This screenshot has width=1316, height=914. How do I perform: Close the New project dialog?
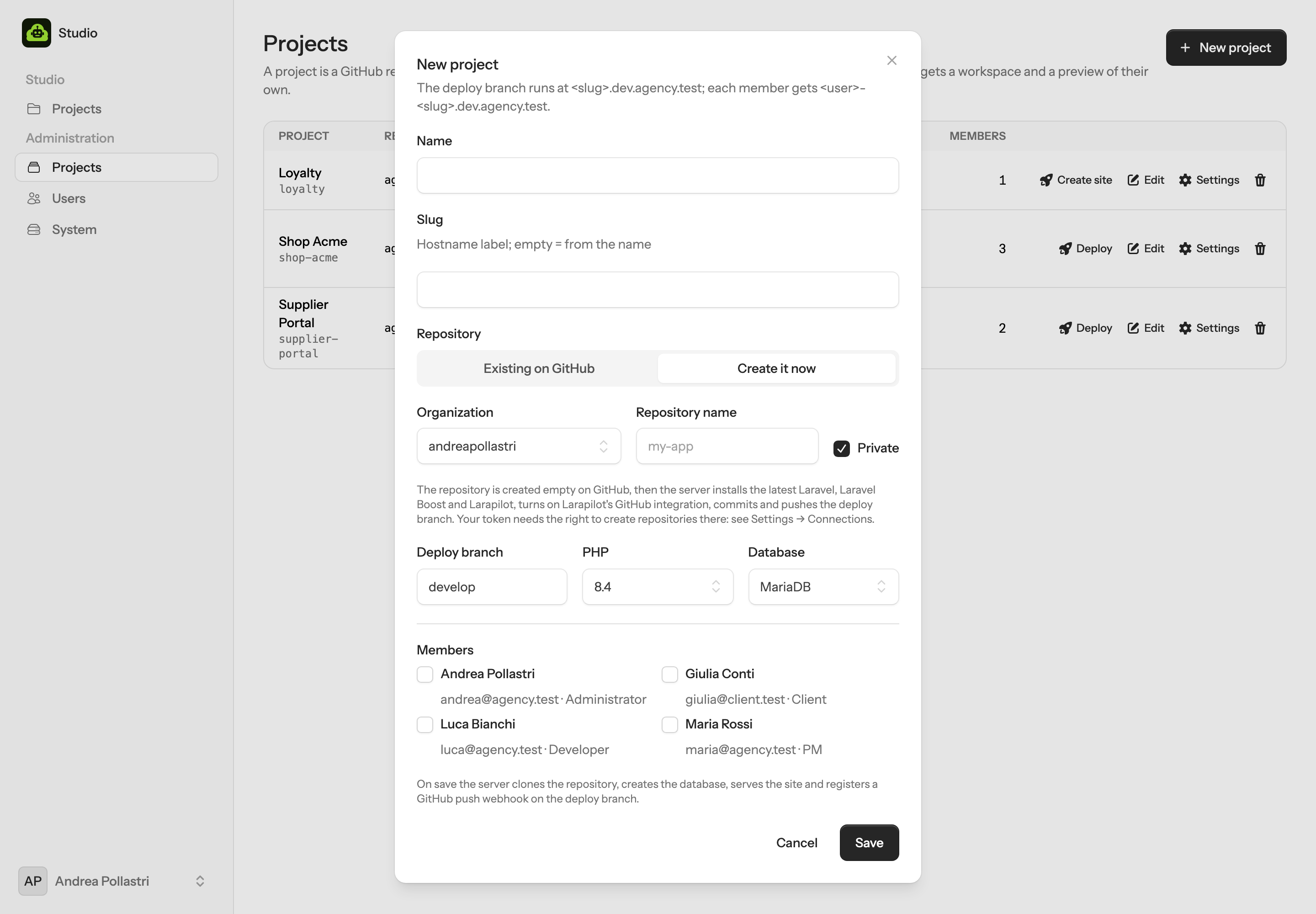pos(891,60)
